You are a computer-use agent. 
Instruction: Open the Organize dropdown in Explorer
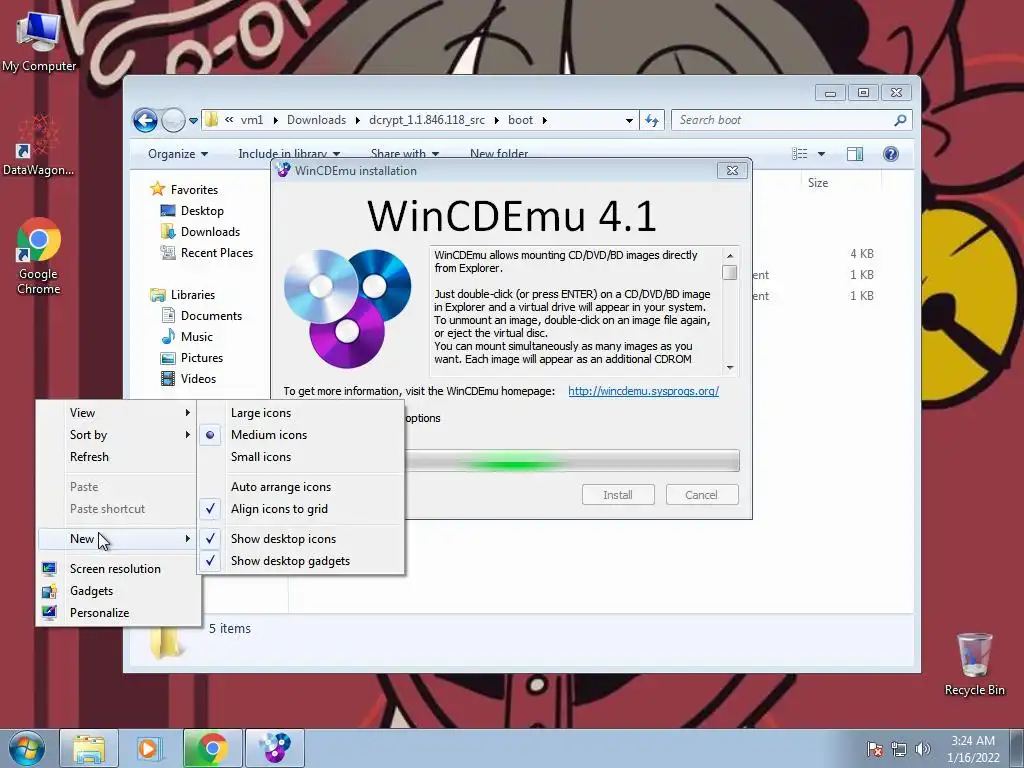tap(178, 154)
